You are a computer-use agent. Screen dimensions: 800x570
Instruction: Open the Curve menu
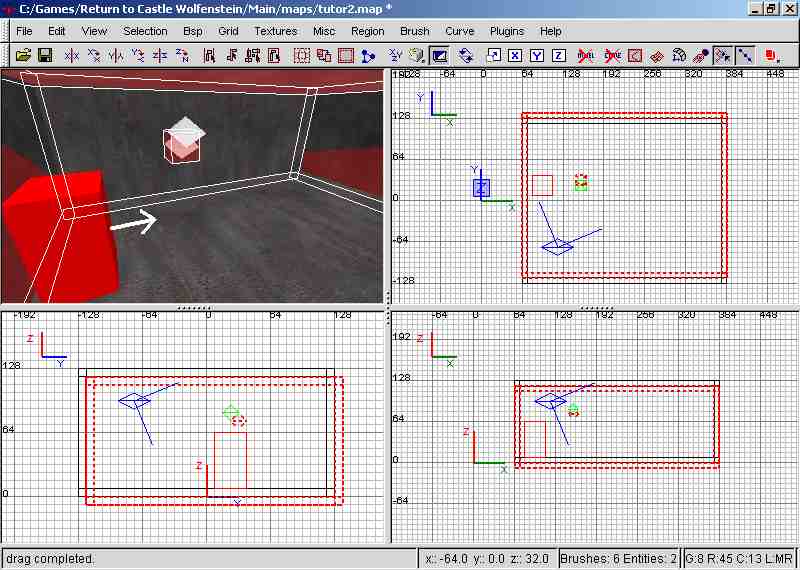pos(459,31)
